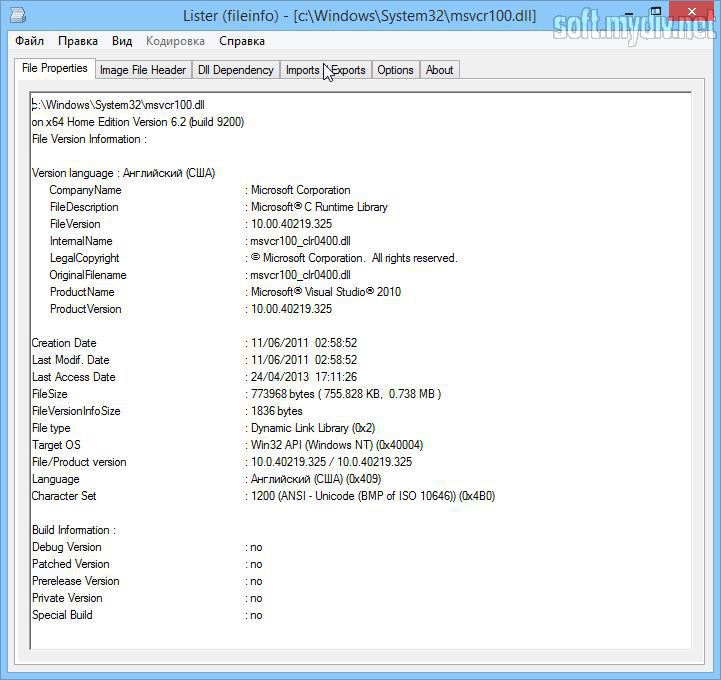Click the Special Build label

[x=62, y=615]
